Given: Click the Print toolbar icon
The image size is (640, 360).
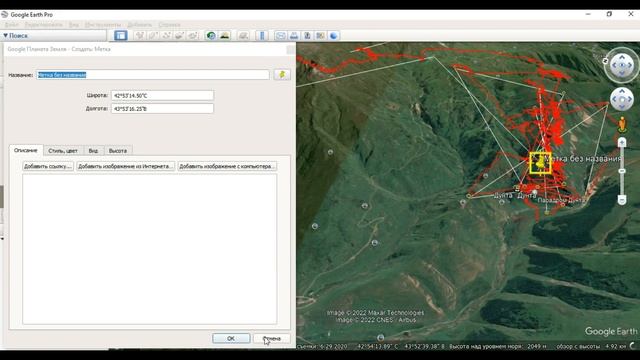Looking at the screenshot, I should point(294,36).
